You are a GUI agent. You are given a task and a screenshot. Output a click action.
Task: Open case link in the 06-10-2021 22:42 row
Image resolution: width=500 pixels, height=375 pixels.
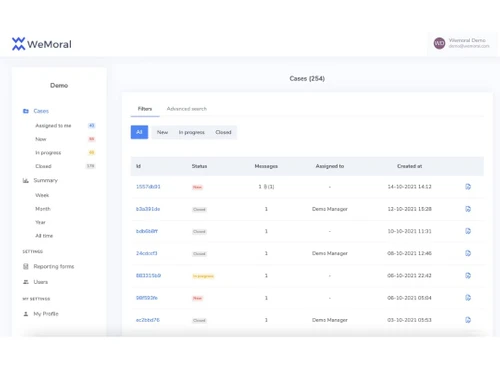click(x=148, y=275)
